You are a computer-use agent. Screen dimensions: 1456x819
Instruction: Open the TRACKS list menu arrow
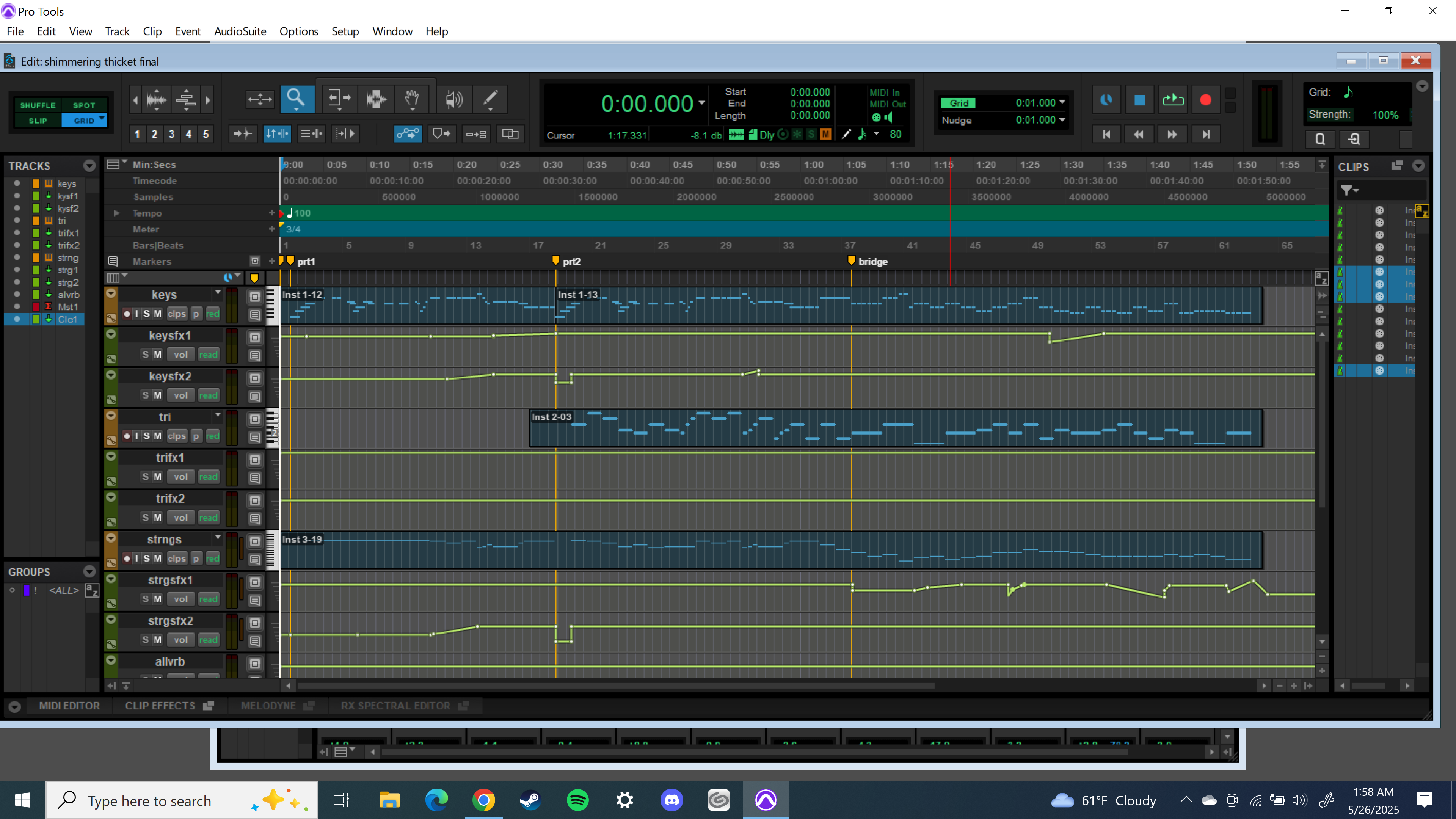pos(89,166)
